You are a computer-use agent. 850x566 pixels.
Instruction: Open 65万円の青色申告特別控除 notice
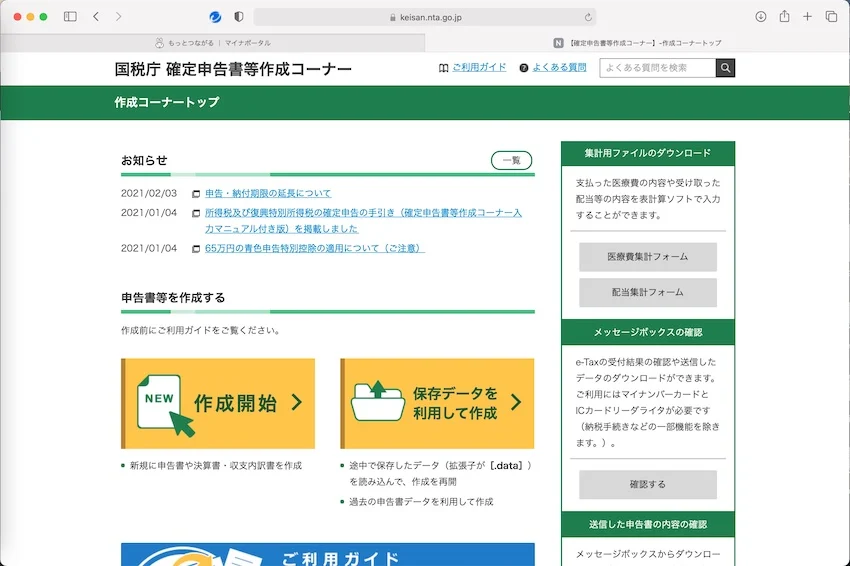tap(314, 248)
